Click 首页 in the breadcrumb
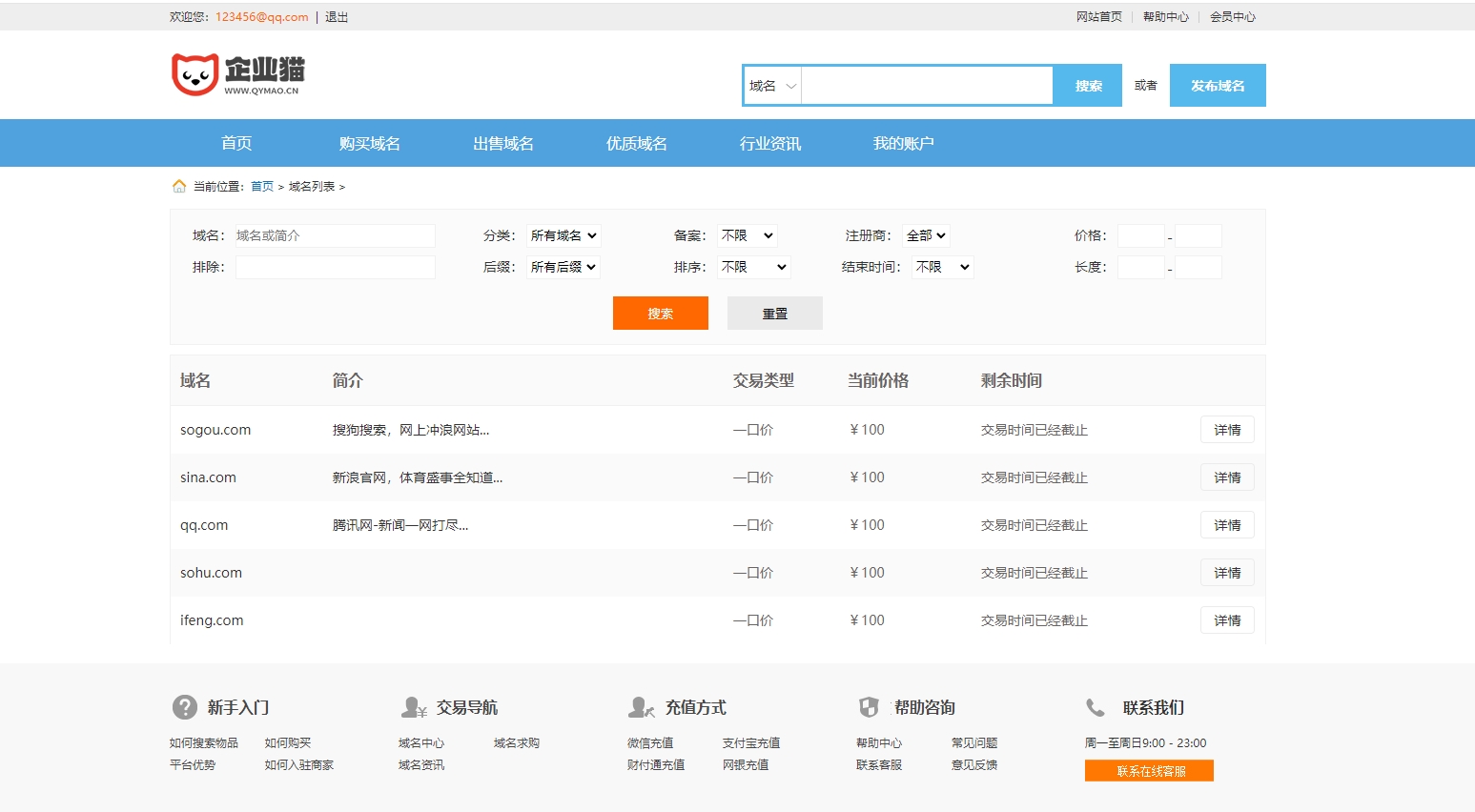 click(x=262, y=187)
